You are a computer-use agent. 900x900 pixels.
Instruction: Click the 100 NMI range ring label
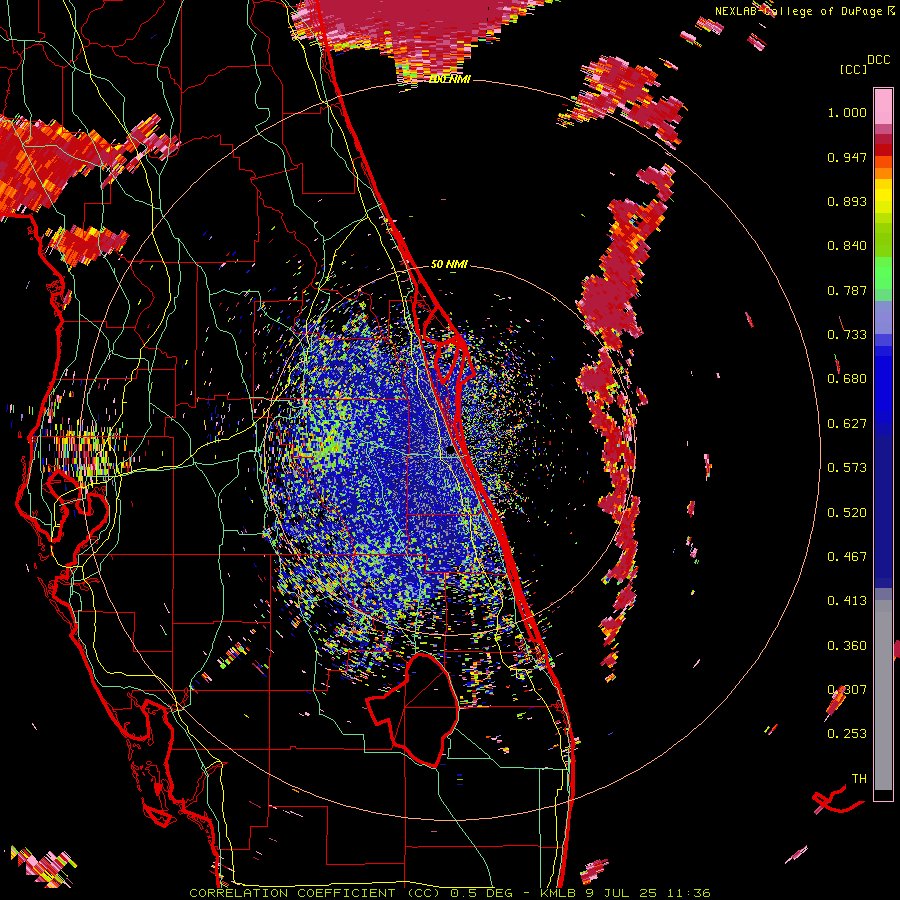[x=449, y=79]
